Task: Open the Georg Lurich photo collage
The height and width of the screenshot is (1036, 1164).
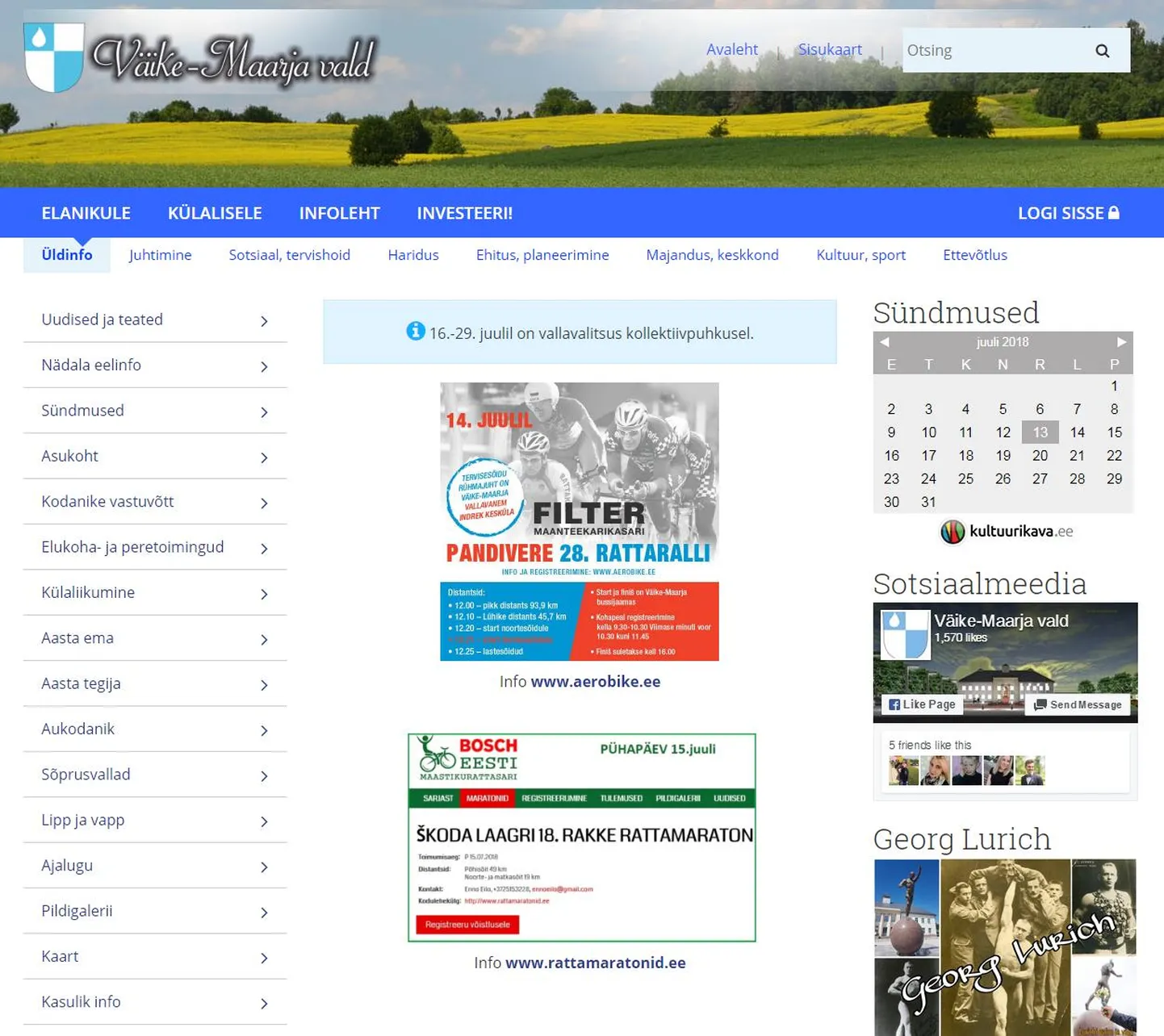Action: (1005, 947)
